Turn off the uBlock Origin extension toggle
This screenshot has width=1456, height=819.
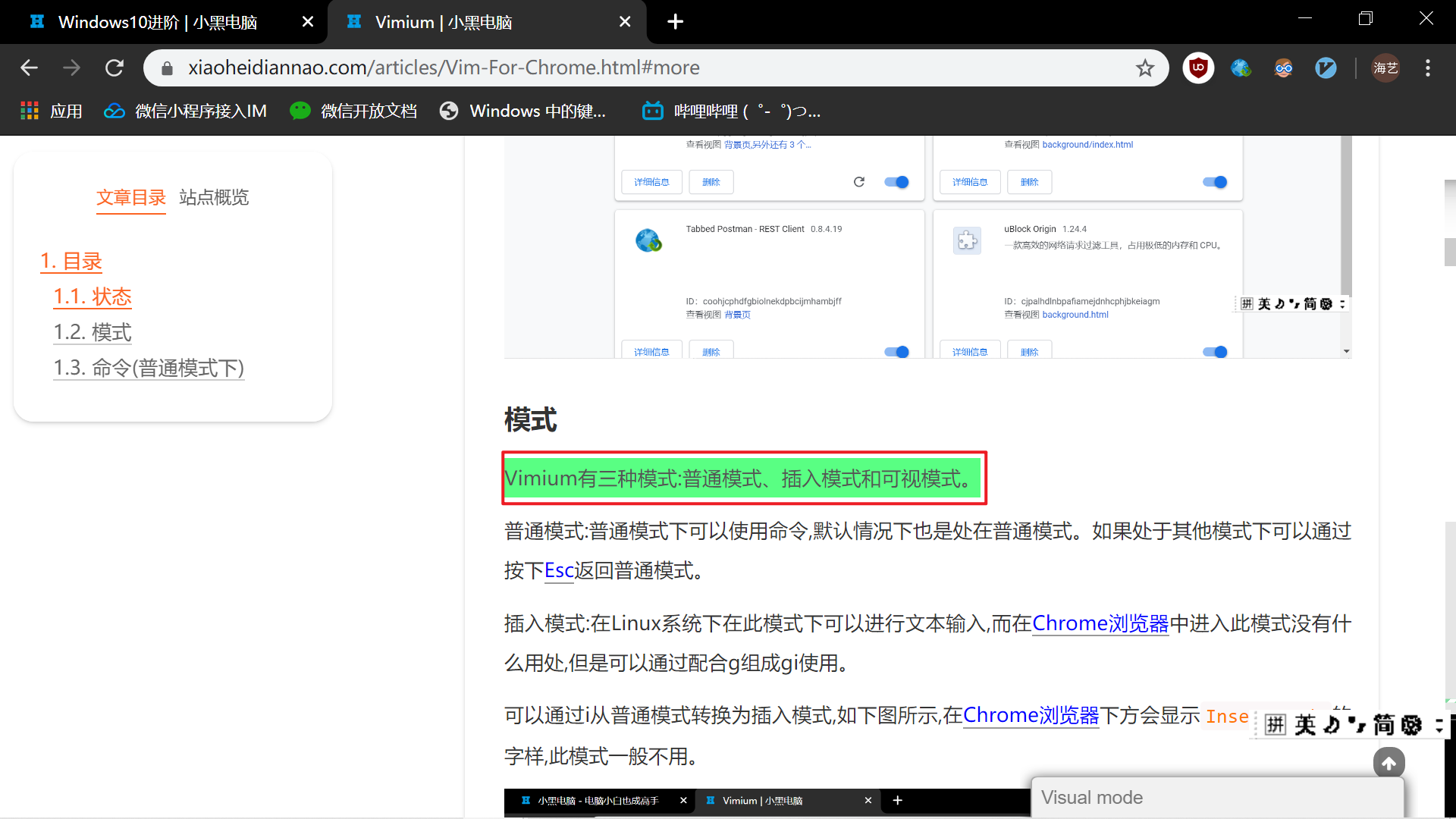1215,352
